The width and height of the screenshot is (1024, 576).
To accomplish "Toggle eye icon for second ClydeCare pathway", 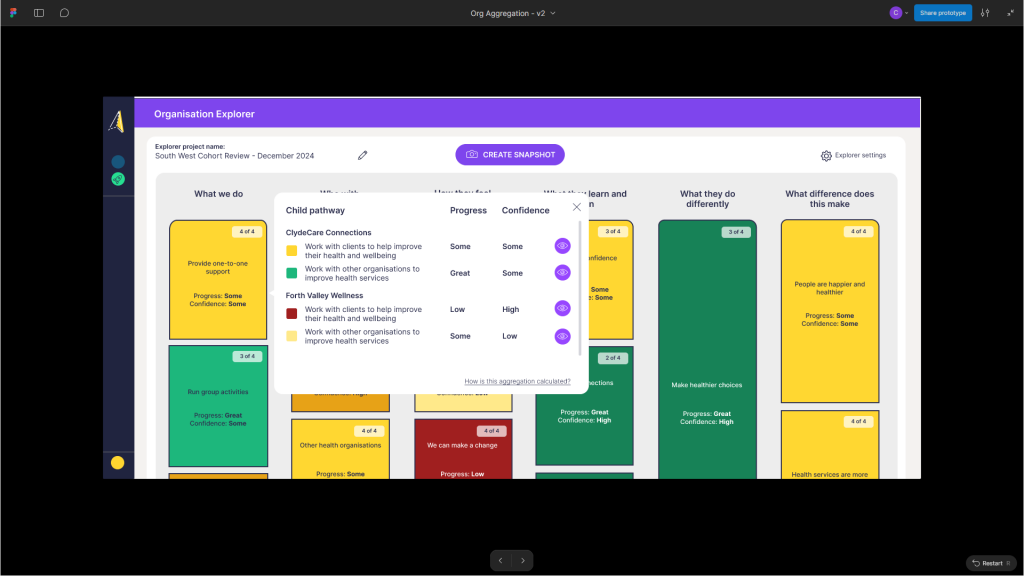I will 562,272.
